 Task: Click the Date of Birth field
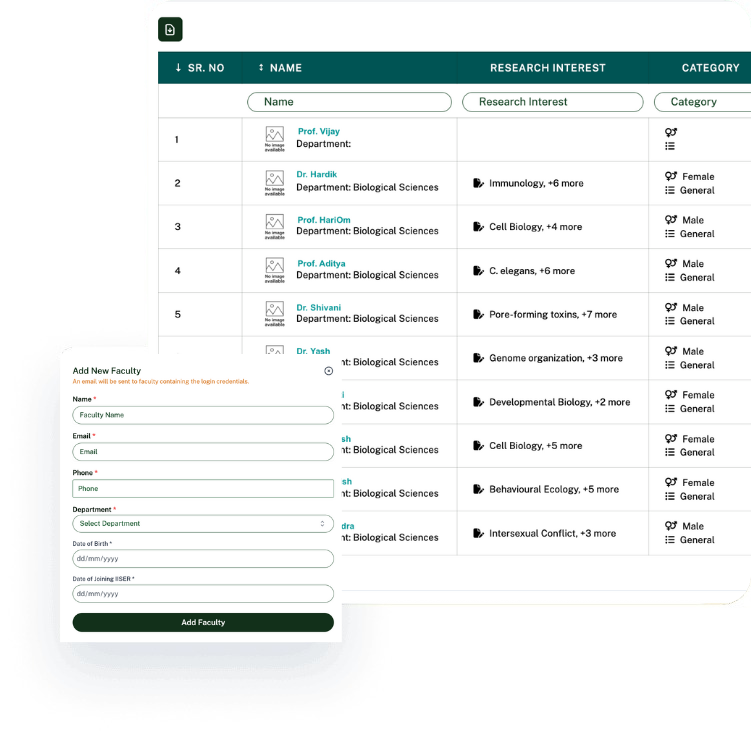tap(203, 559)
